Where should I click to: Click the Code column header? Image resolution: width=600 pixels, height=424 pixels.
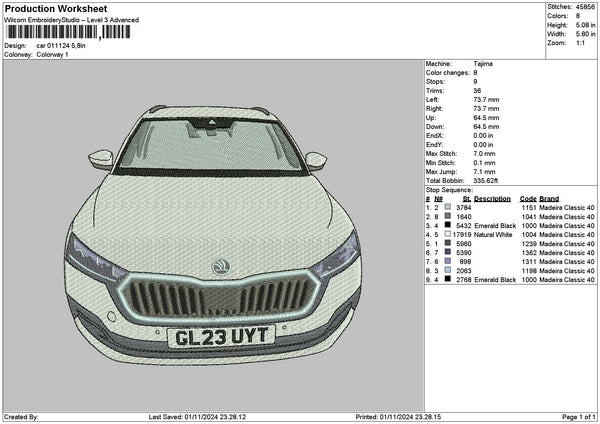pos(528,199)
